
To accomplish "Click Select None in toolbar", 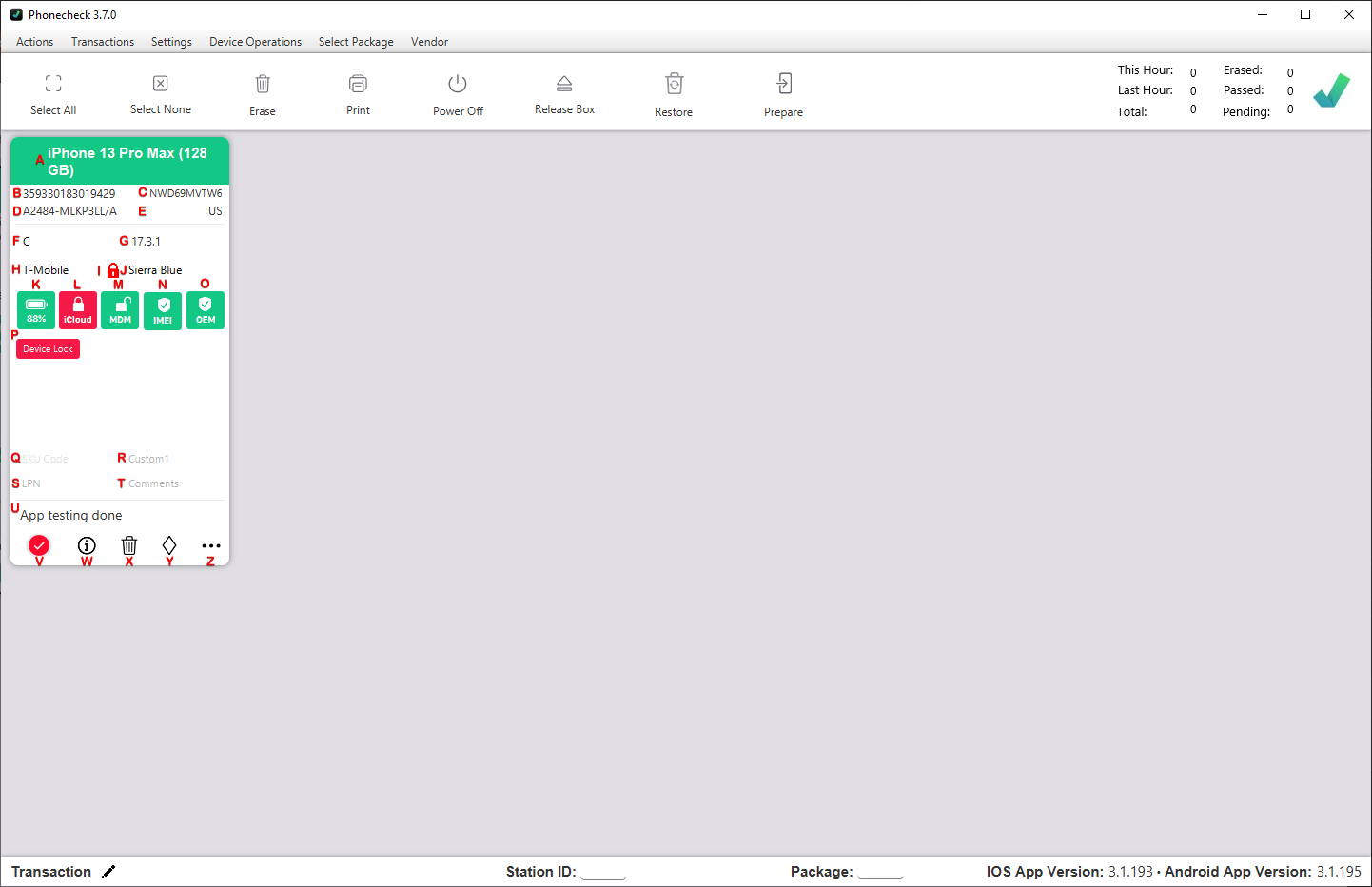I will (x=161, y=94).
